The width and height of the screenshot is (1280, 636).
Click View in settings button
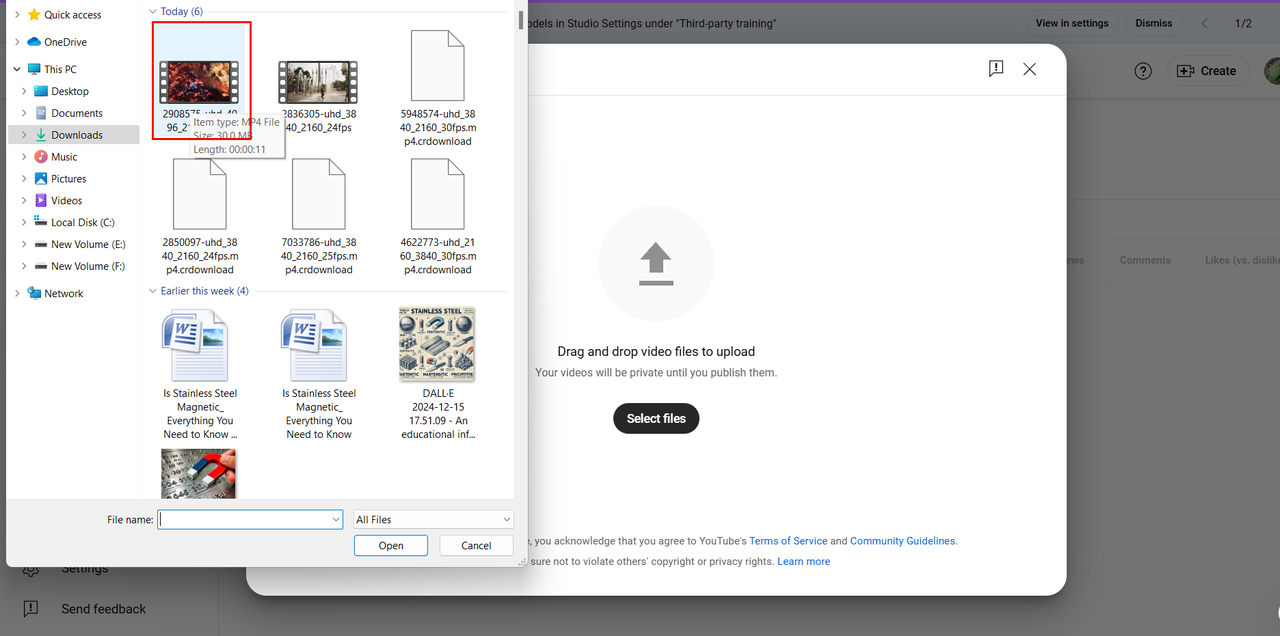[x=1072, y=23]
